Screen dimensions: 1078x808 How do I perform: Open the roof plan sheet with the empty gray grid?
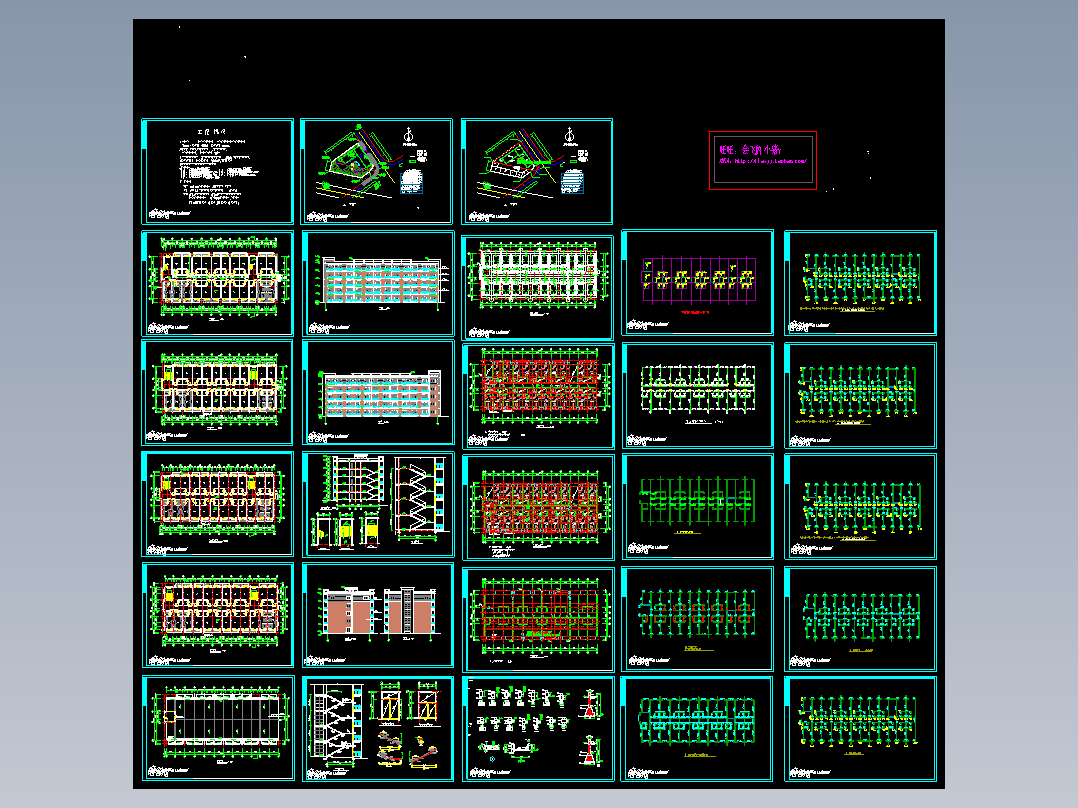coord(218,728)
